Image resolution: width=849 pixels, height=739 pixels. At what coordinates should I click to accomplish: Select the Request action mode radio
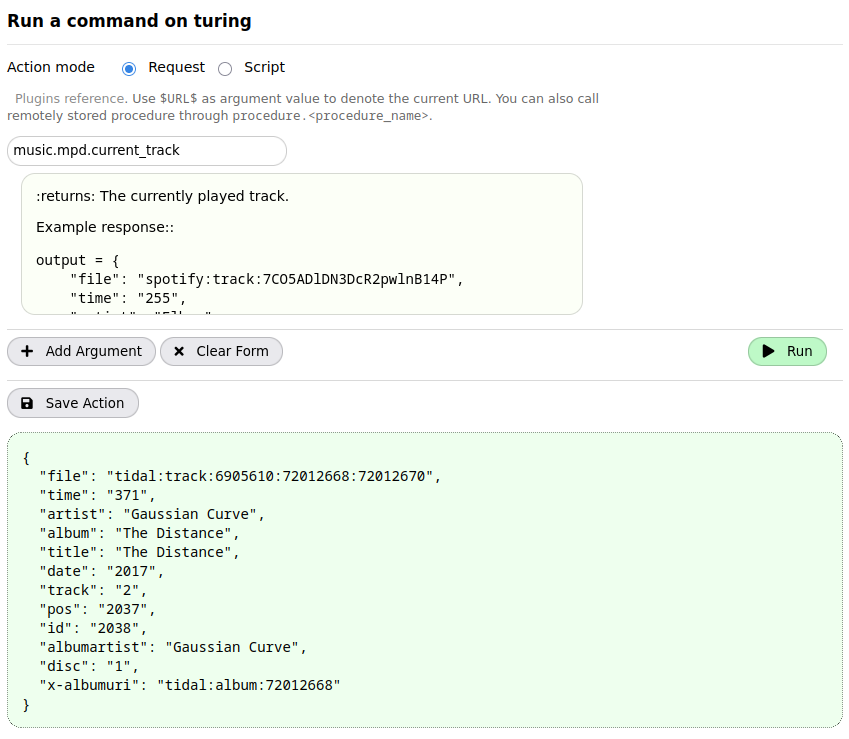129,69
